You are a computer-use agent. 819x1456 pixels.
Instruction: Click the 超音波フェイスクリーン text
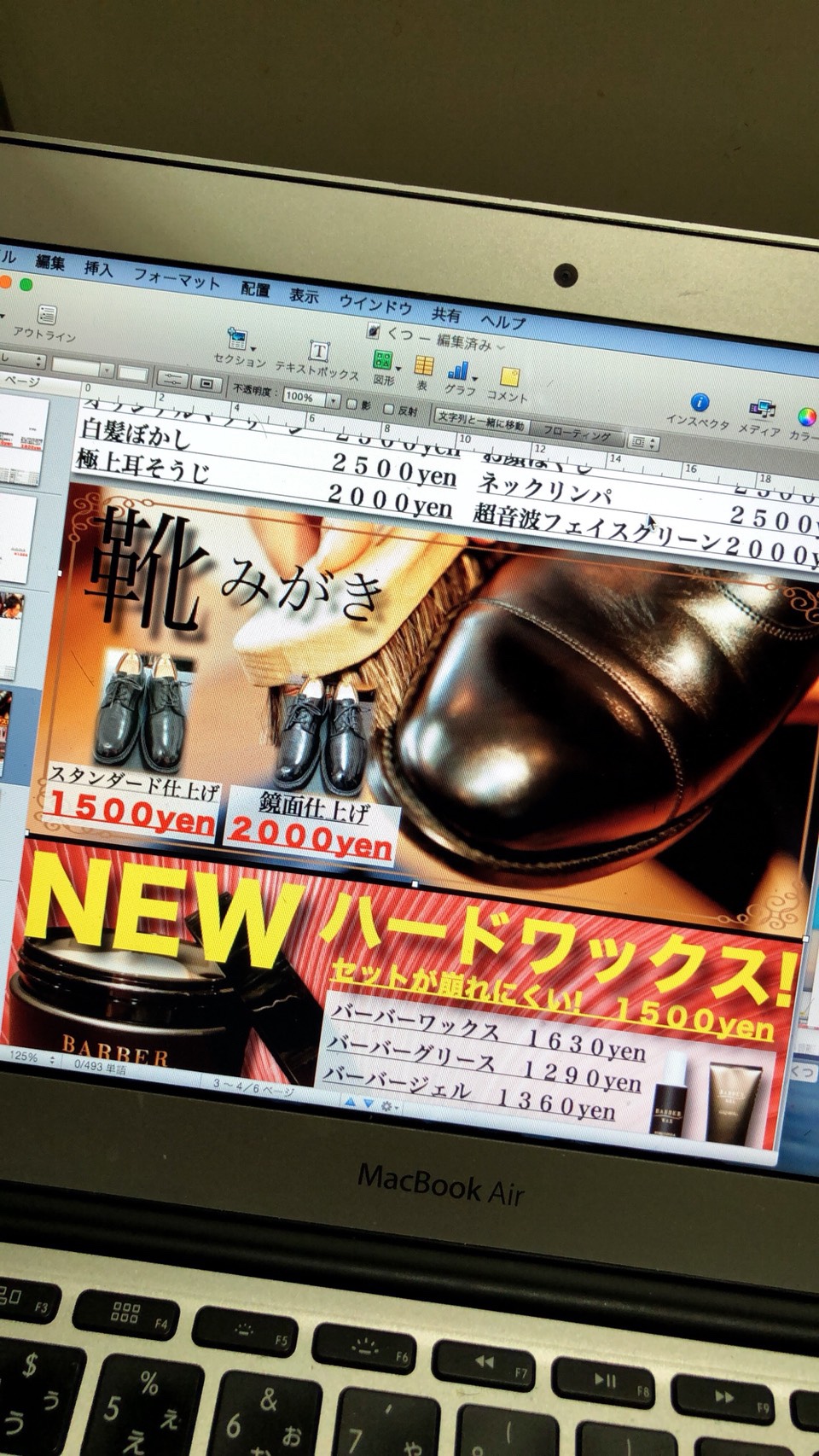[x=597, y=528]
